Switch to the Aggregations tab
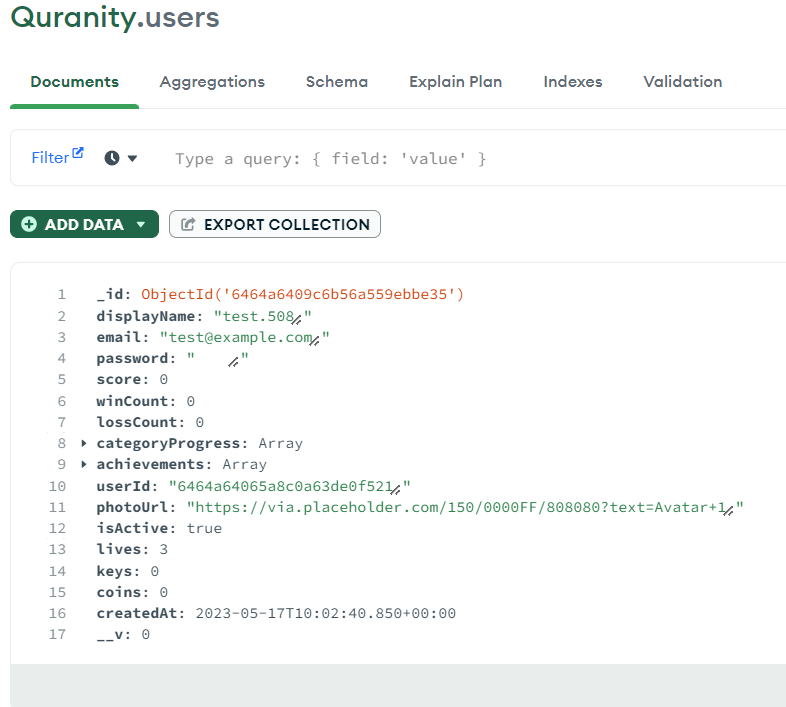The width and height of the screenshot is (786, 707). point(212,82)
